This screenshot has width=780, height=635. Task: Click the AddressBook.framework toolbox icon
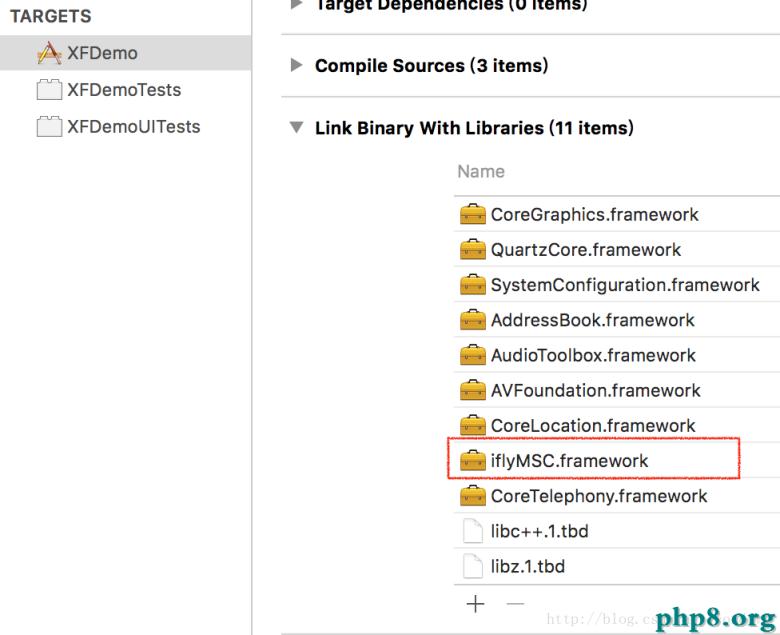(x=472, y=320)
